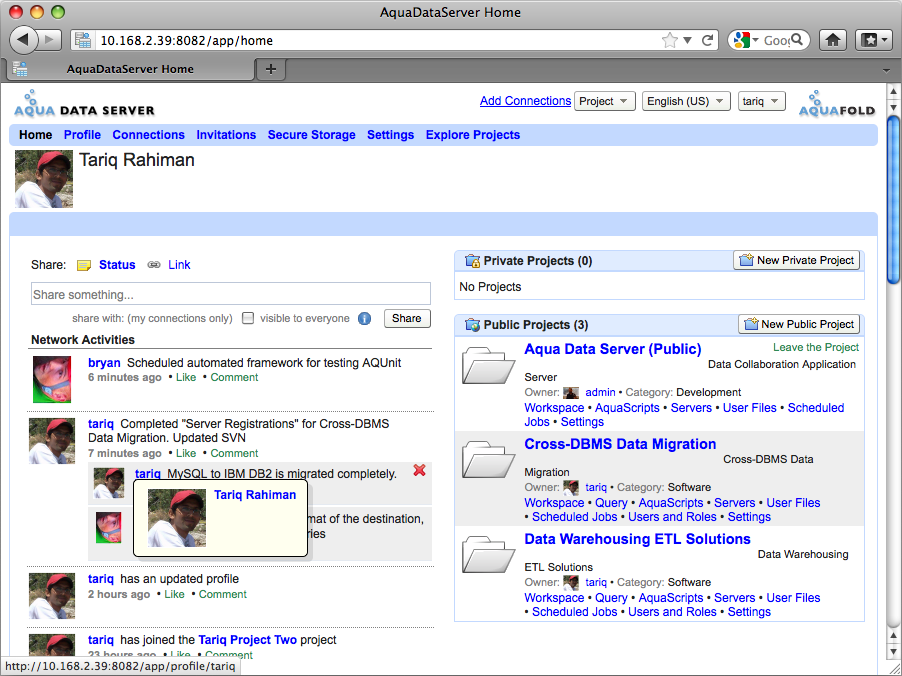Click the Aqua Data Server logo
Viewport: 902px width, 676px height.
pyautogui.click(x=84, y=104)
